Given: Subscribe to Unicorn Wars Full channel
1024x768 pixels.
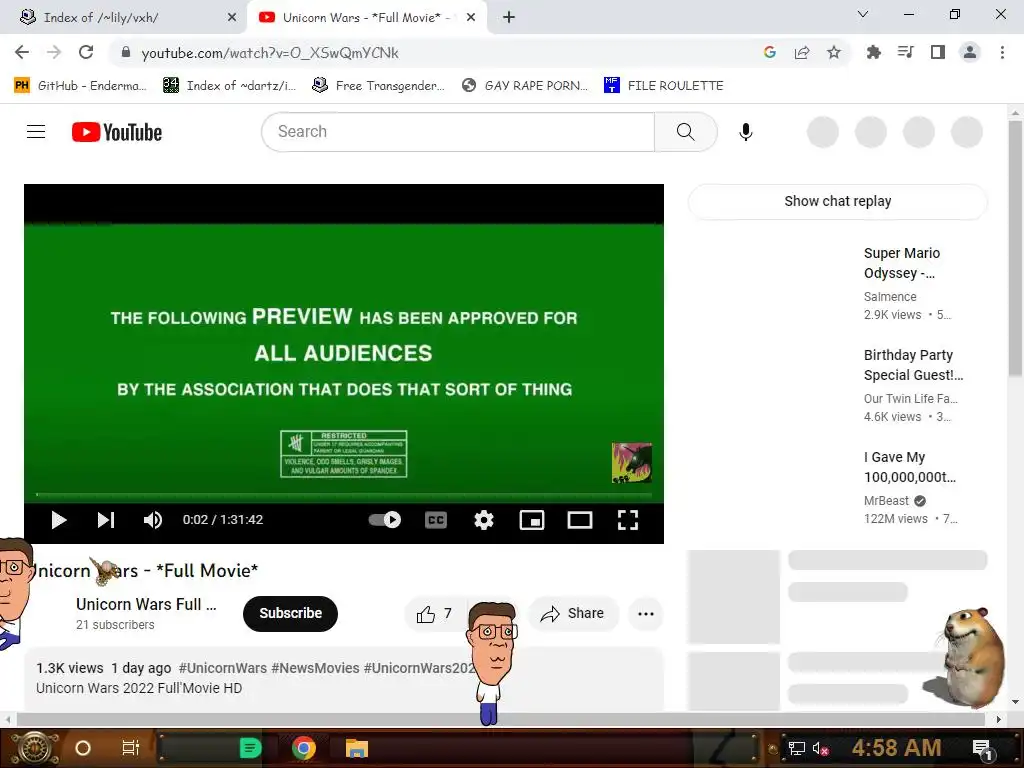Looking at the screenshot, I should click(x=291, y=613).
